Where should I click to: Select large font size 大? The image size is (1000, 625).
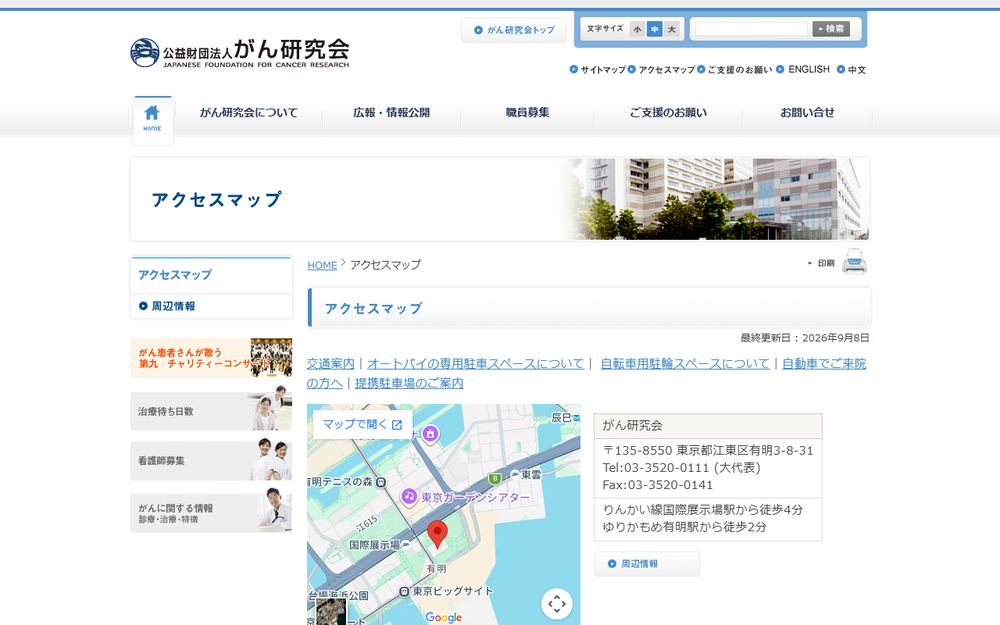point(672,29)
